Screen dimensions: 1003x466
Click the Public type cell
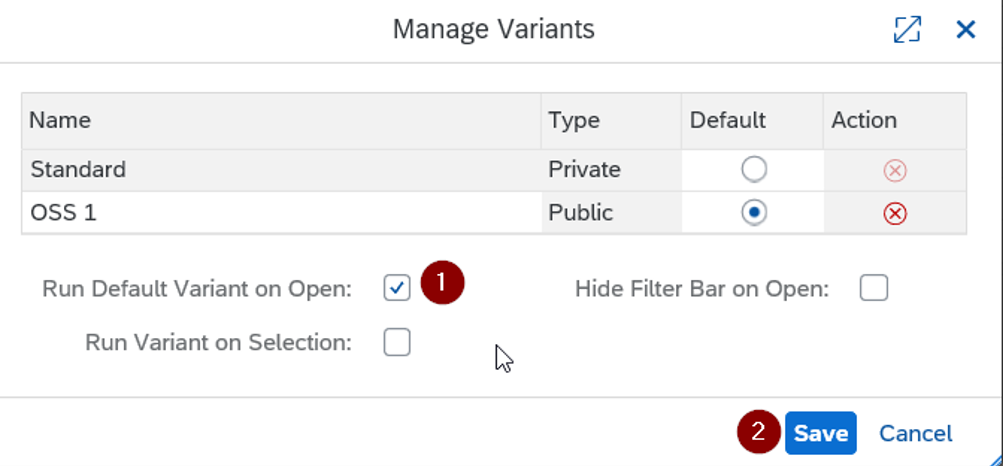pos(581,212)
